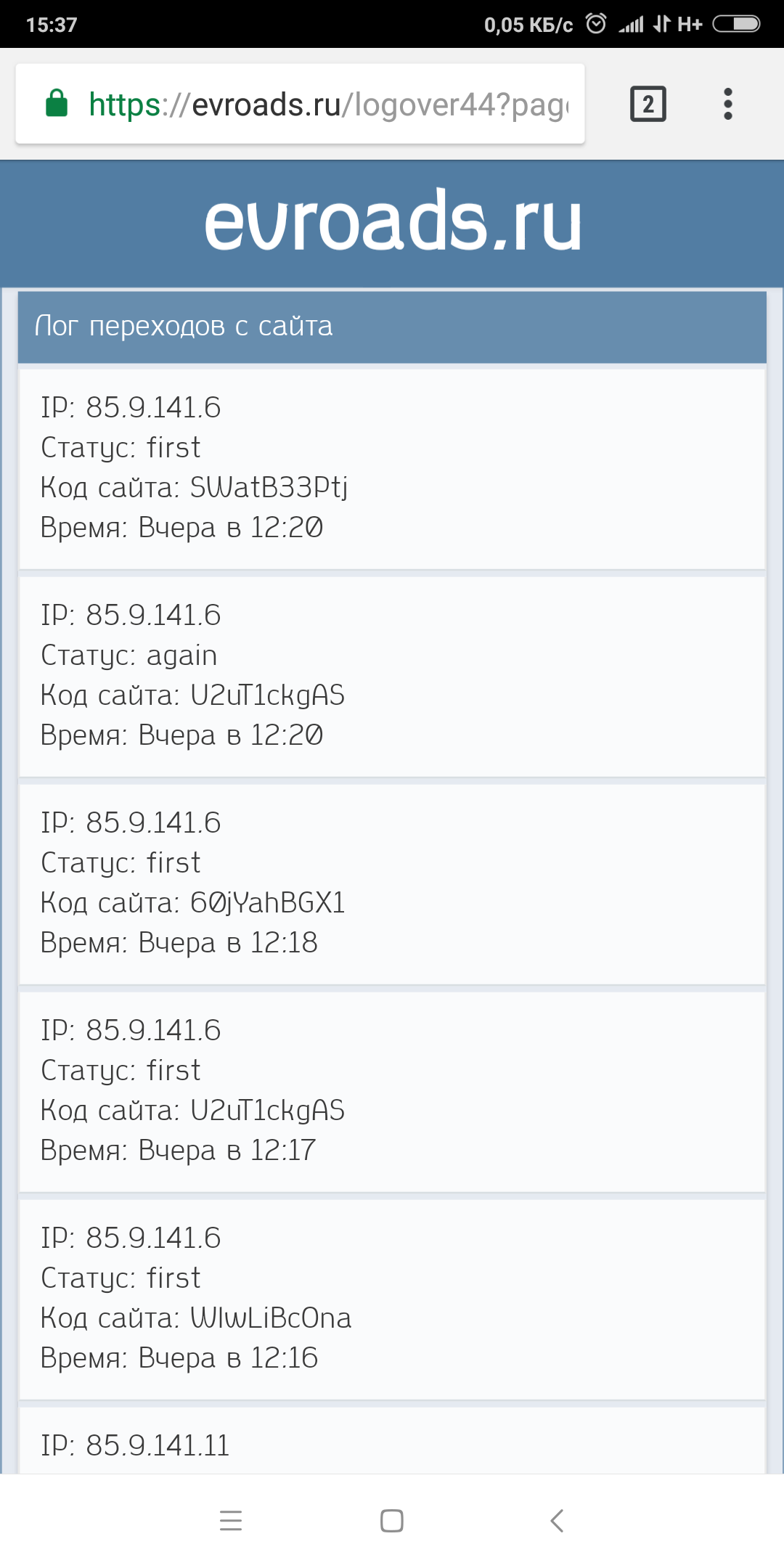Tap the battery indicator in status bar
The height and width of the screenshot is (1568, 784).
point(736,24)
